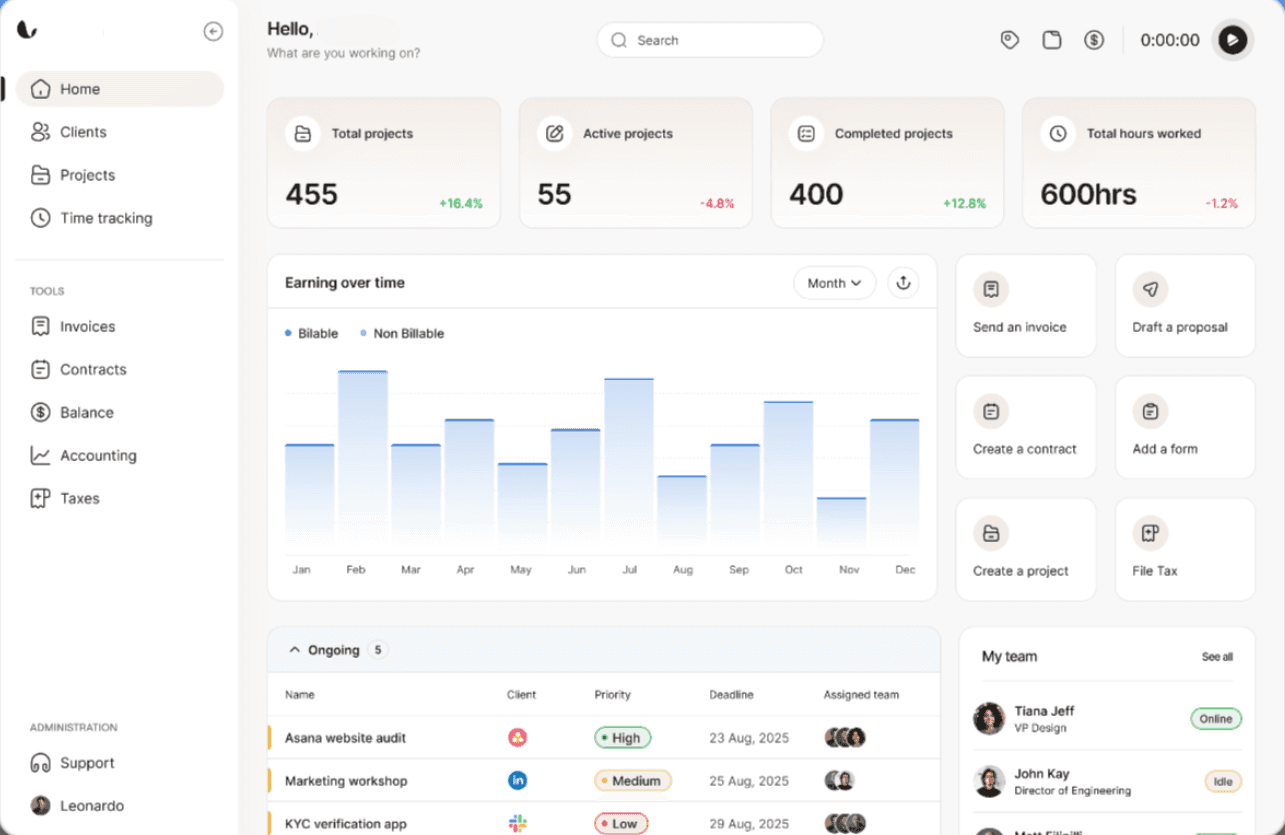Screen dimensions: 1285x835
Task: Click See all in My team
Action: click(1217, 657)
